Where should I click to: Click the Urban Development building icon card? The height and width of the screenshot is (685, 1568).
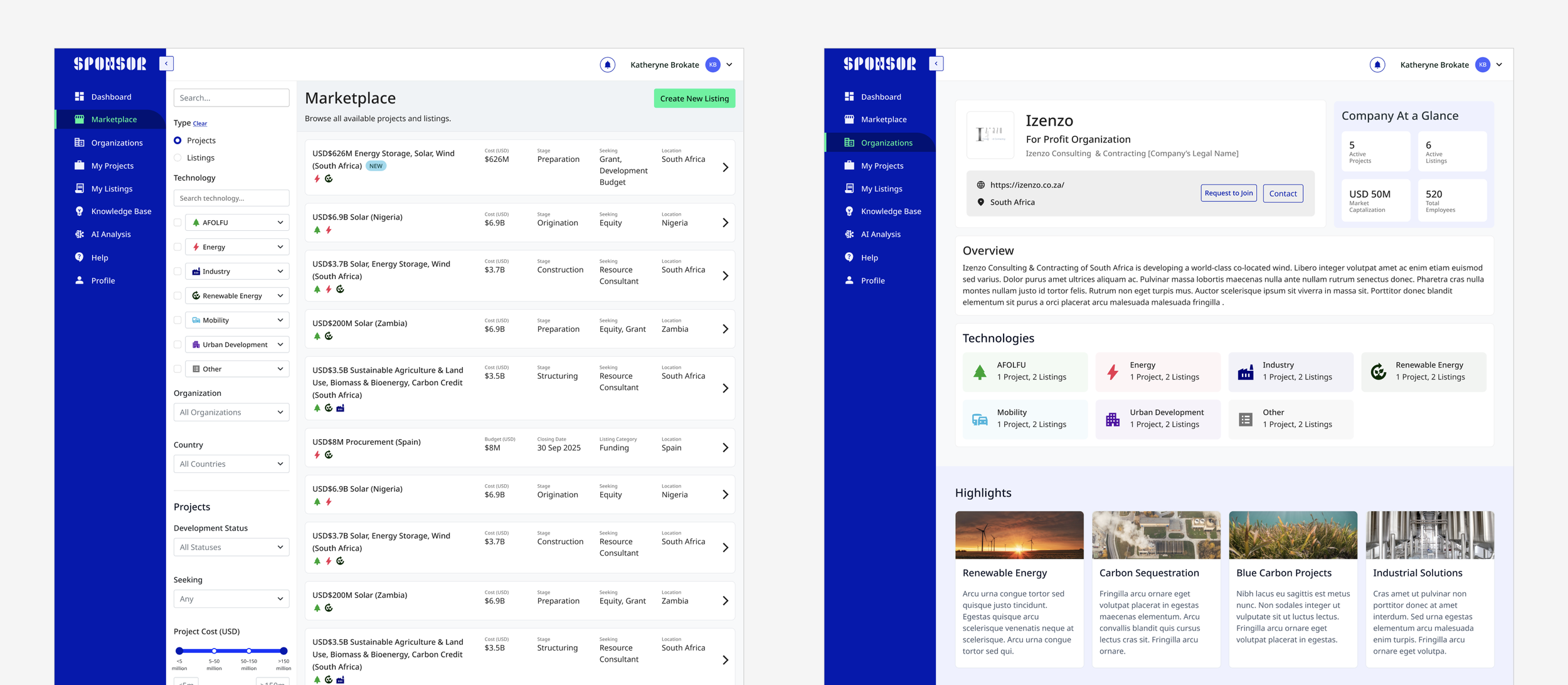click(x=1157, y=419)
